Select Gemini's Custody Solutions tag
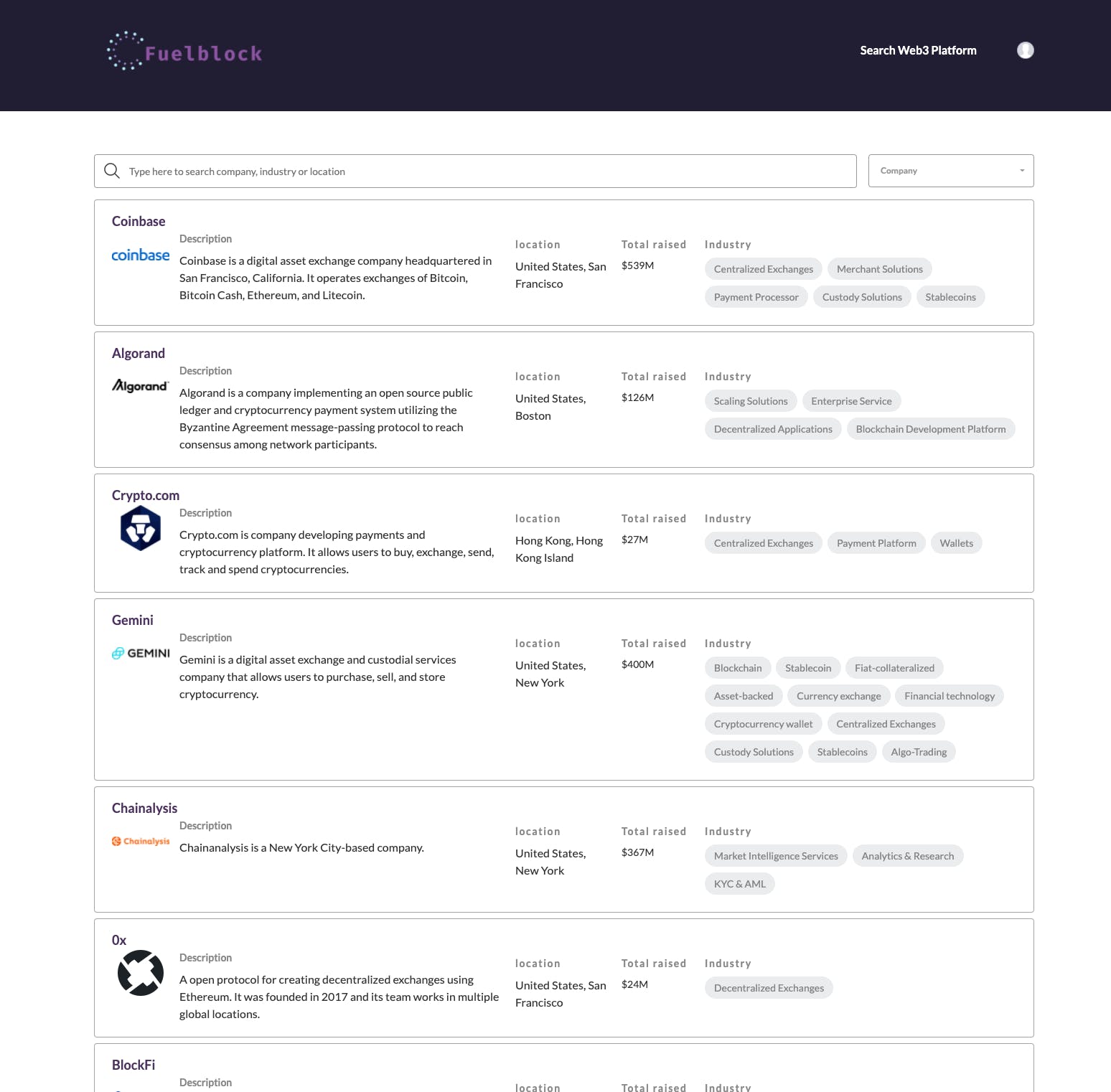This screenshot has height=1092, width=1111. click(754, 752)
